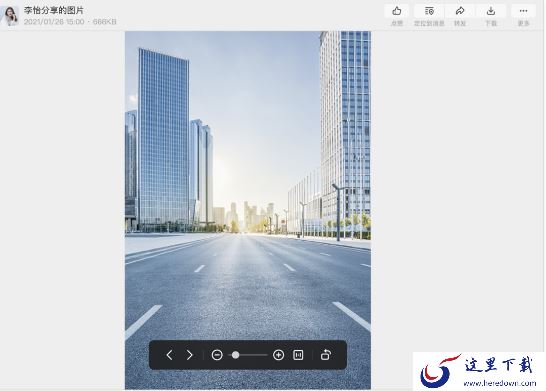This screenshot has height=391, width=546.
Task: Click the title '李怡分享的图片'
Action: coord(54,10)
